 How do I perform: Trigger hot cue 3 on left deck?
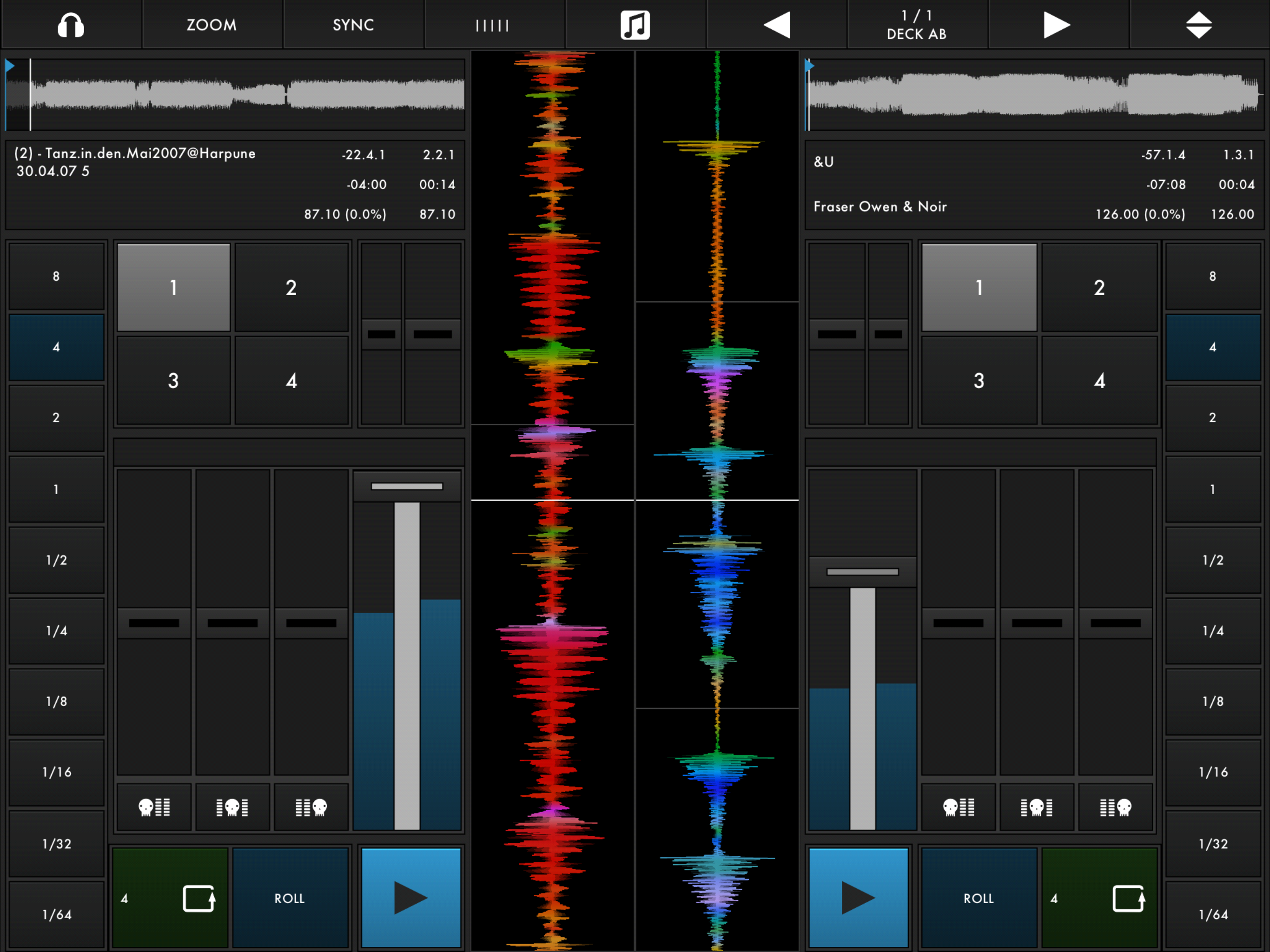tap(173, 381)
